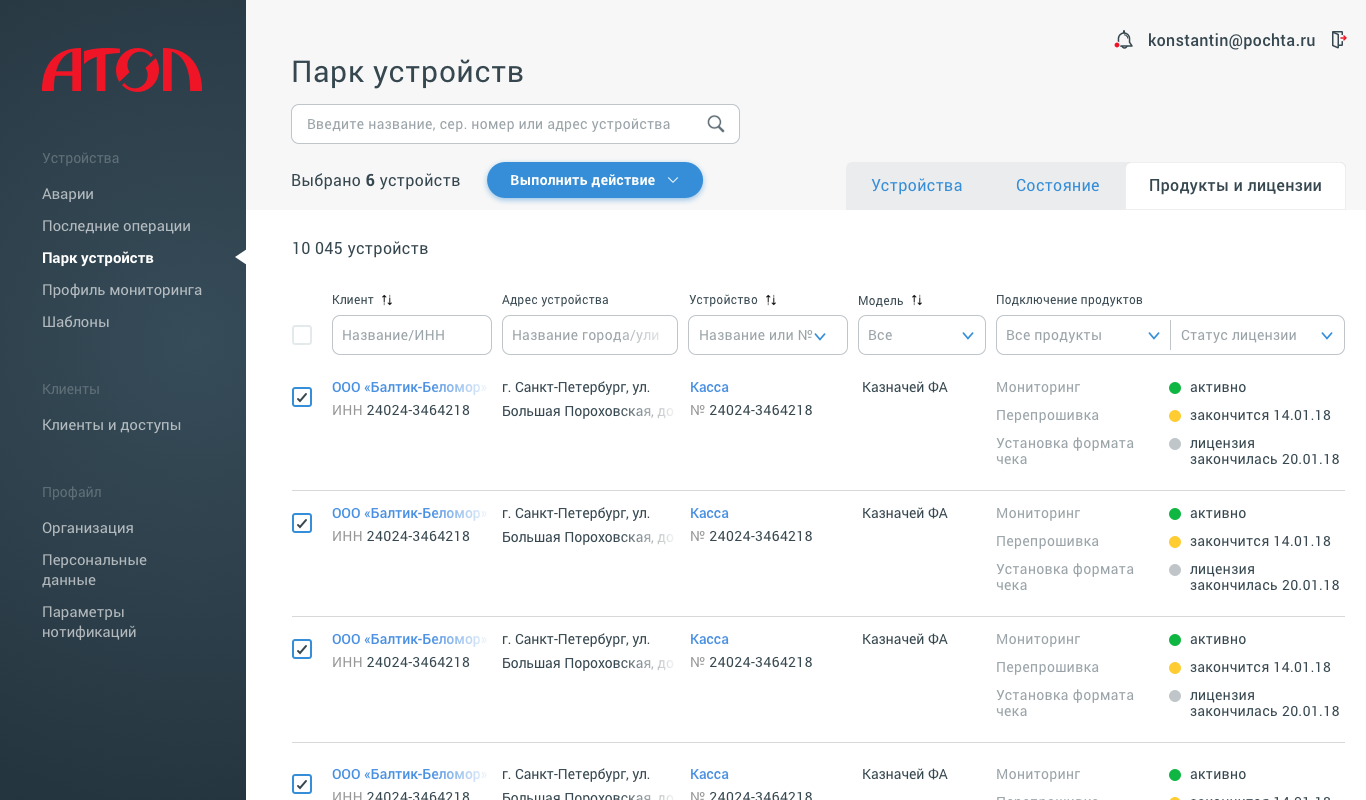This screenshot has height=800, width=1366.
Task: Open Парк устройств in the sidebar
Action: tap(98, 258)
